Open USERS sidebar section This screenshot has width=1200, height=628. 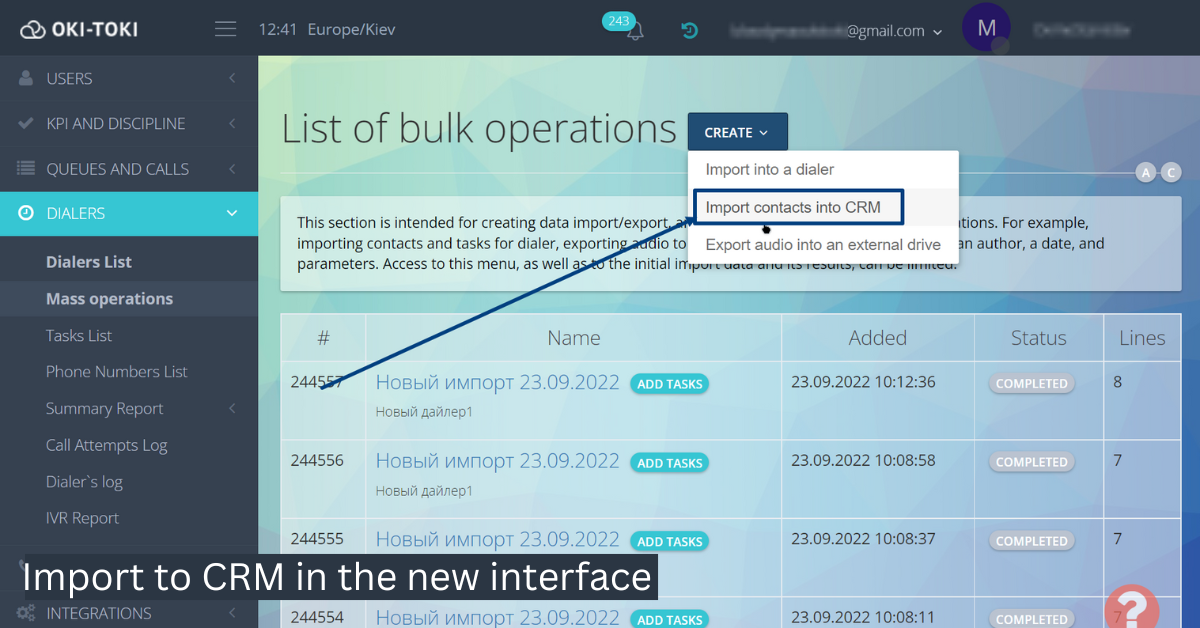pyautogui.click(x=69, y=78)
